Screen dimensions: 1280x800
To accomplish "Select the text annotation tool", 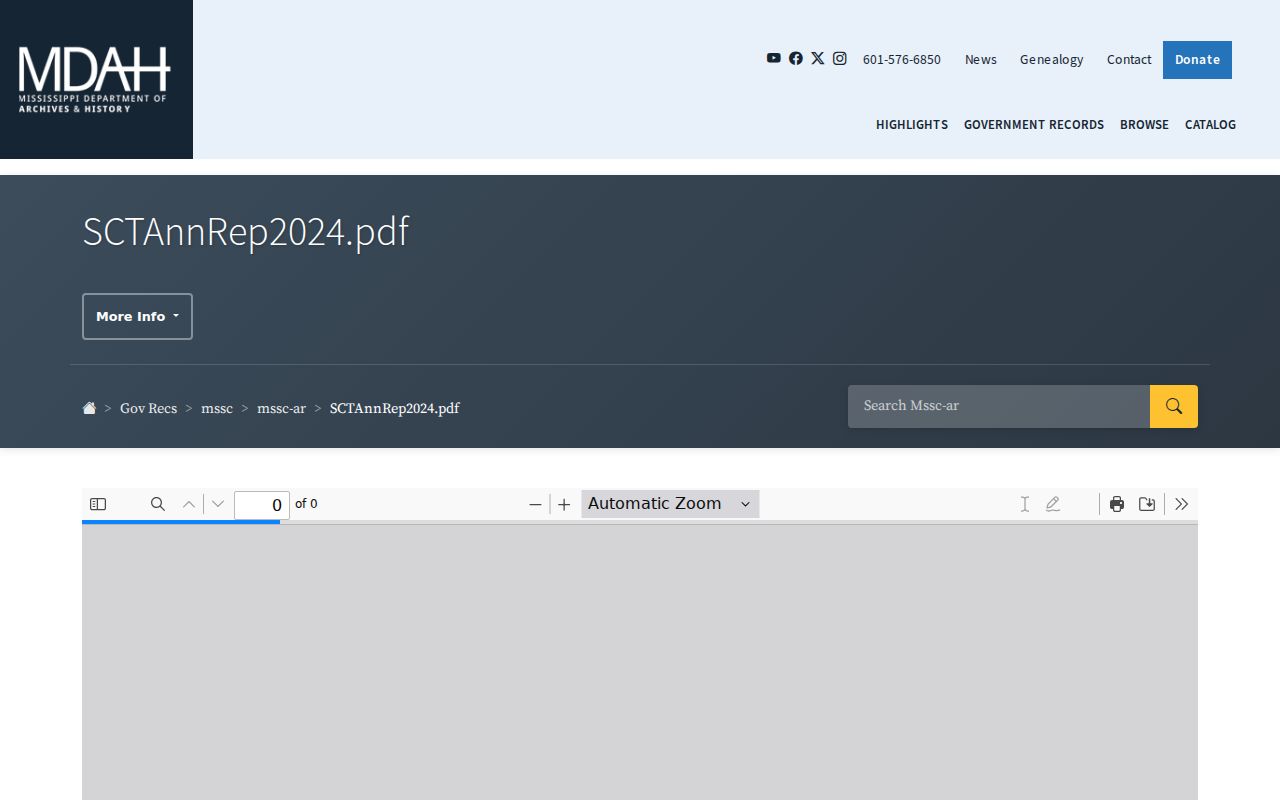I will pos(1025,504).
